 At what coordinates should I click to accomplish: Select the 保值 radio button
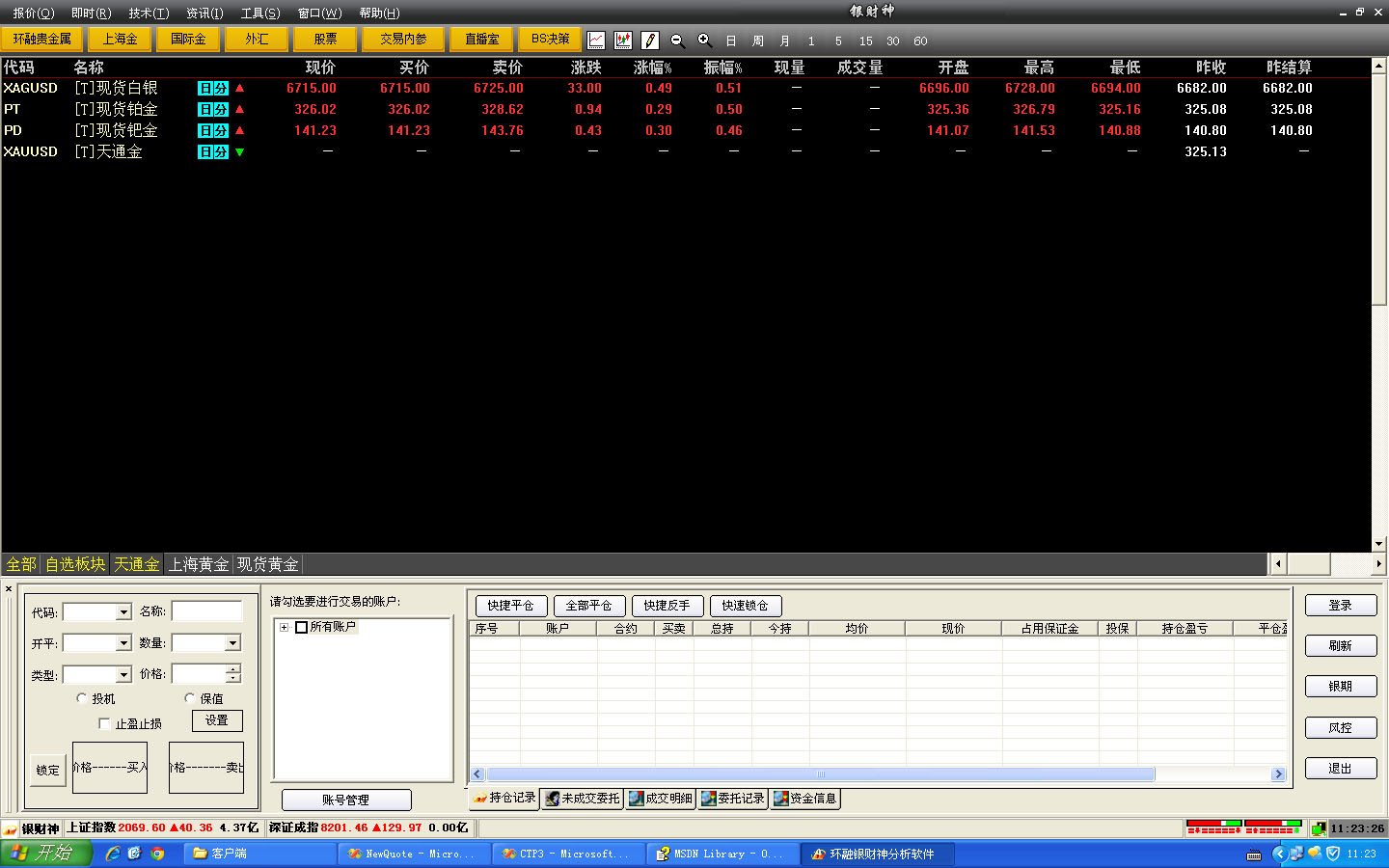point(190,698)
